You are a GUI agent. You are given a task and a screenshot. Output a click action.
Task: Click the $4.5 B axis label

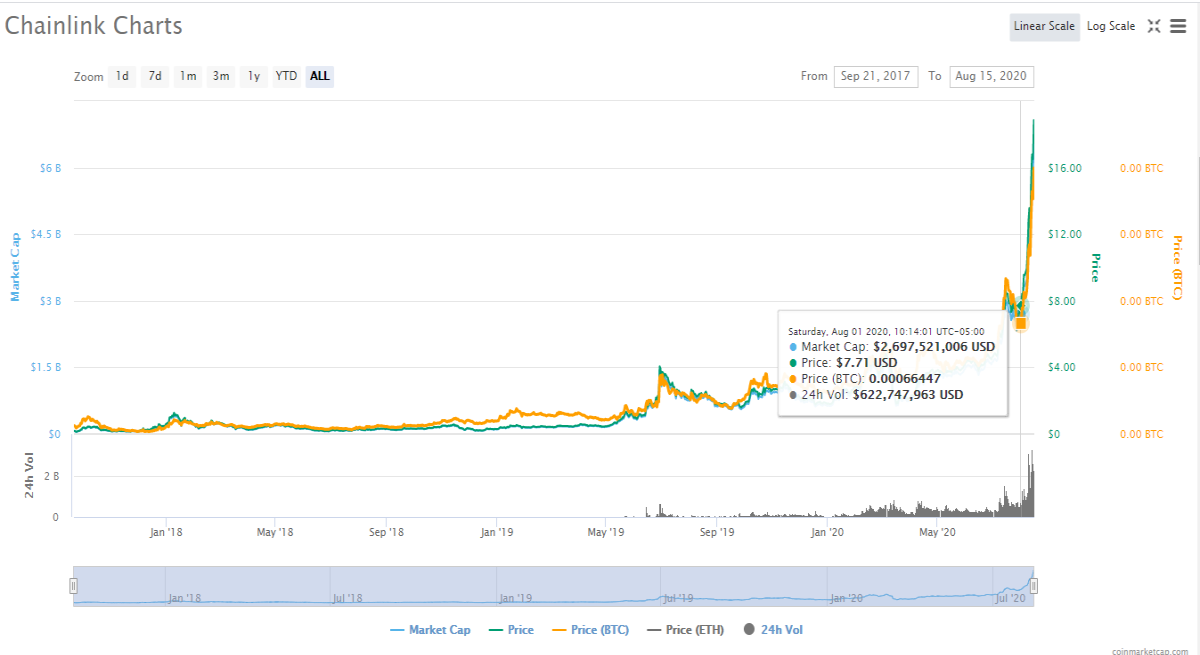(46, 234)
